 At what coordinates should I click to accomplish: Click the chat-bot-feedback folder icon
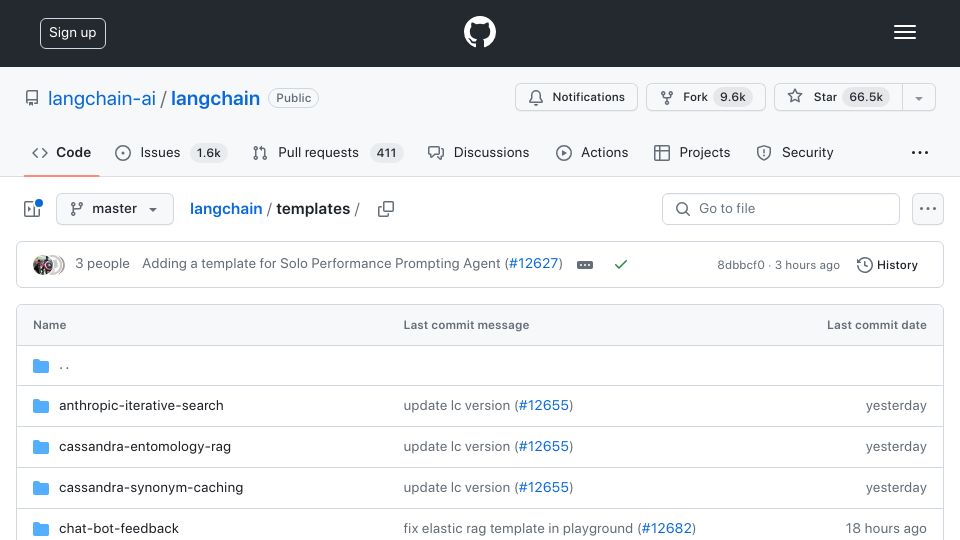coord(41,529)
